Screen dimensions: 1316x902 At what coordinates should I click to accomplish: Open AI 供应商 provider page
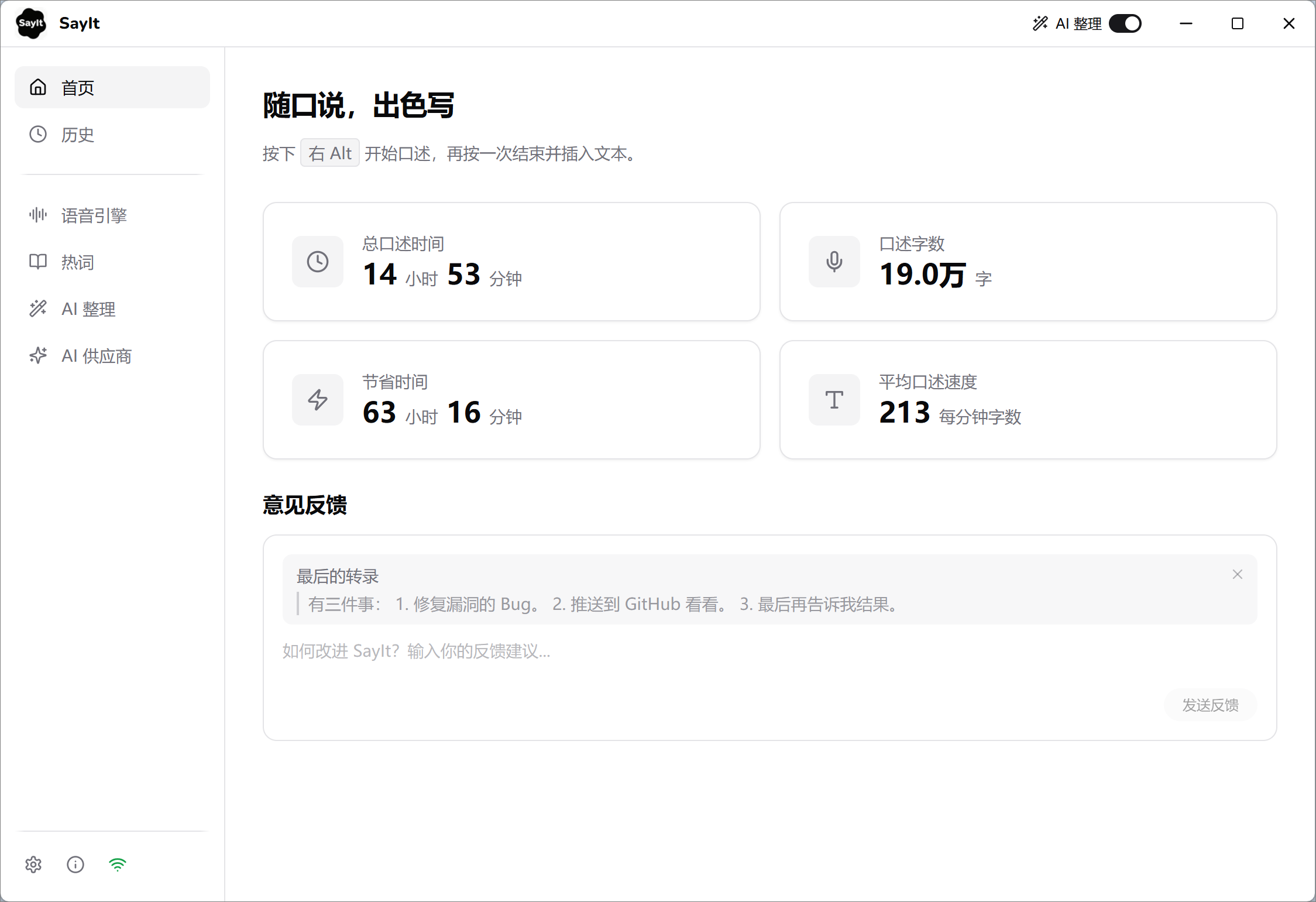(112, 355)
